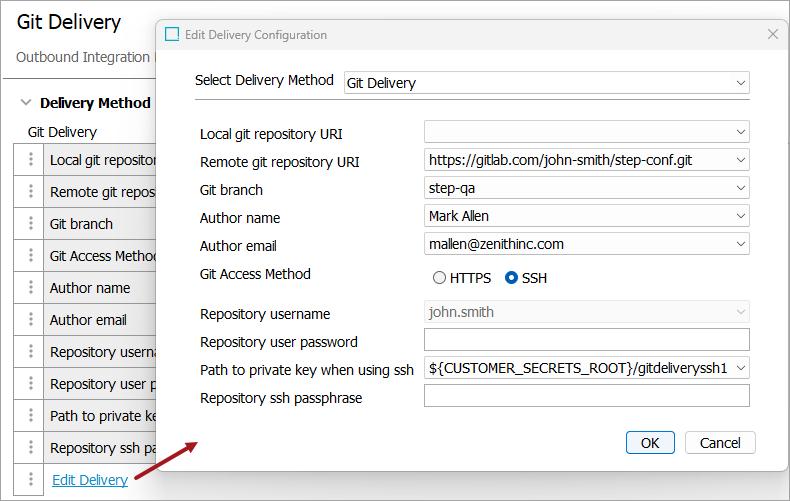Click the kebab icon beside Local git repository

coord(31,160)
